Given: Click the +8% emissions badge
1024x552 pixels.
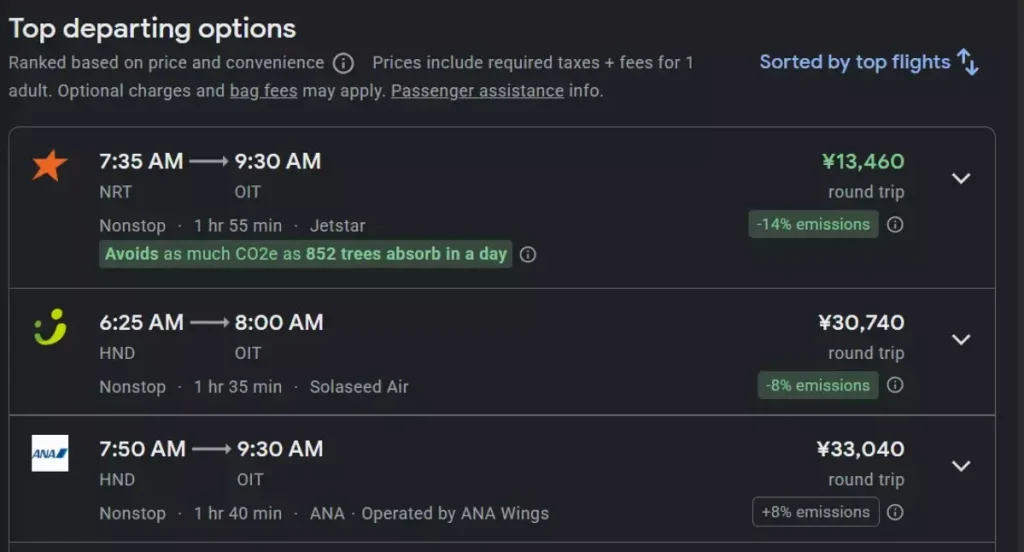Looking at the screenshot, I should coord(815,512).
